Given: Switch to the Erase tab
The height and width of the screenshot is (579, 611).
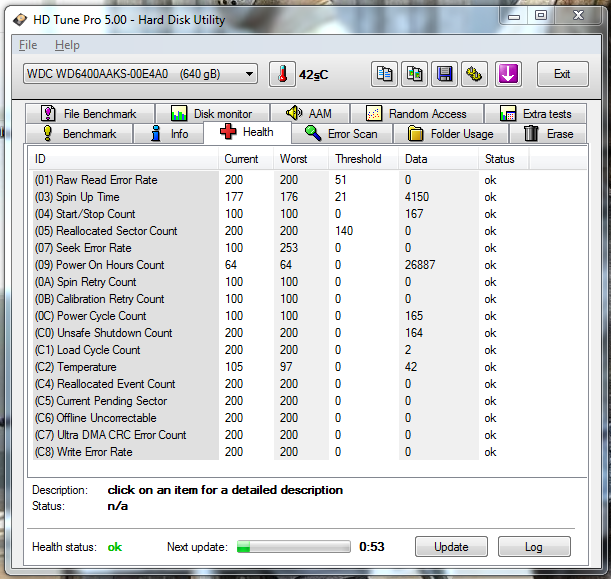Looking at the screenshot, I should tap(548, 134).
